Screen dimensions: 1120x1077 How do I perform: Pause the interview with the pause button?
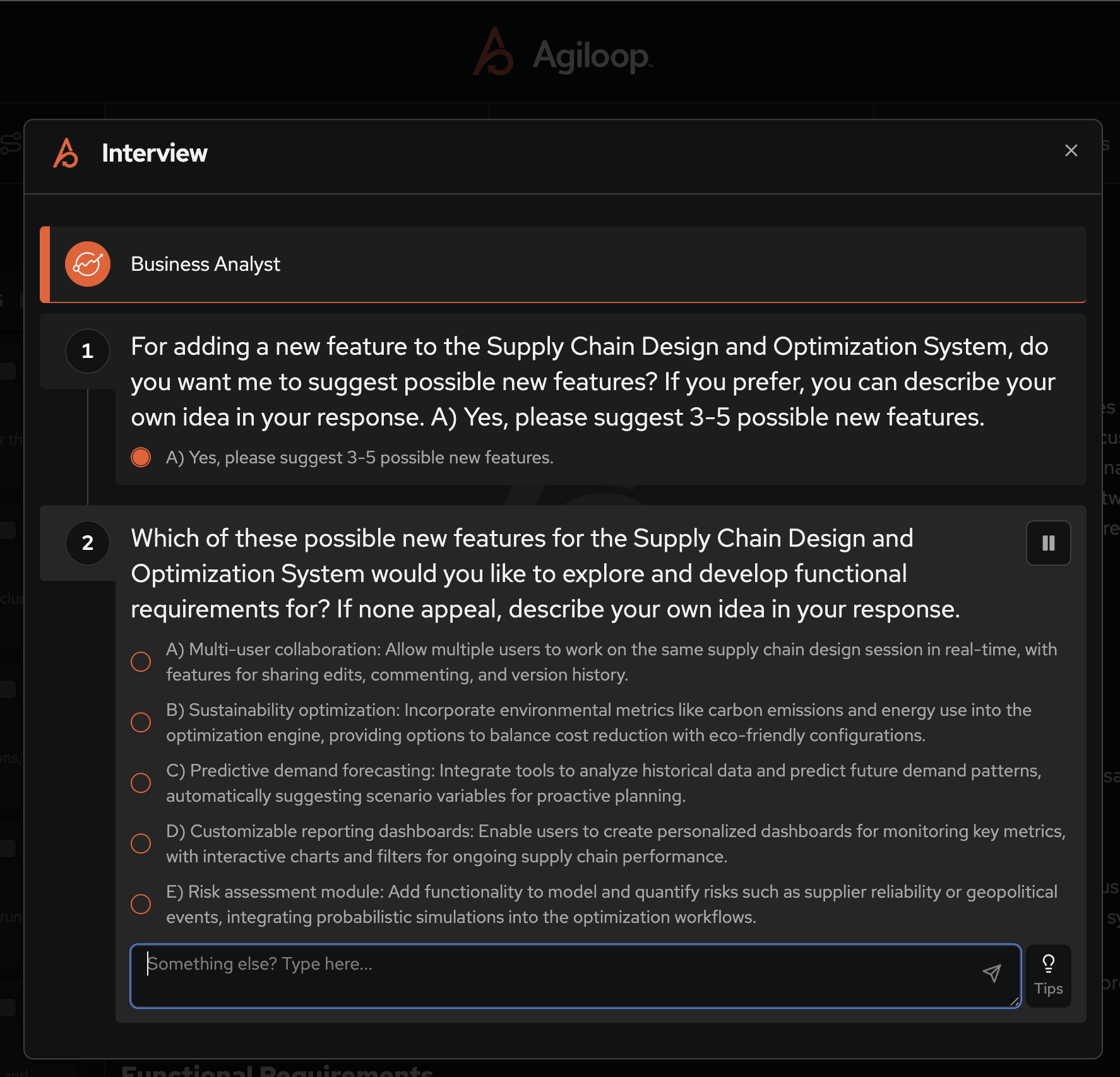pos(1048,543)
